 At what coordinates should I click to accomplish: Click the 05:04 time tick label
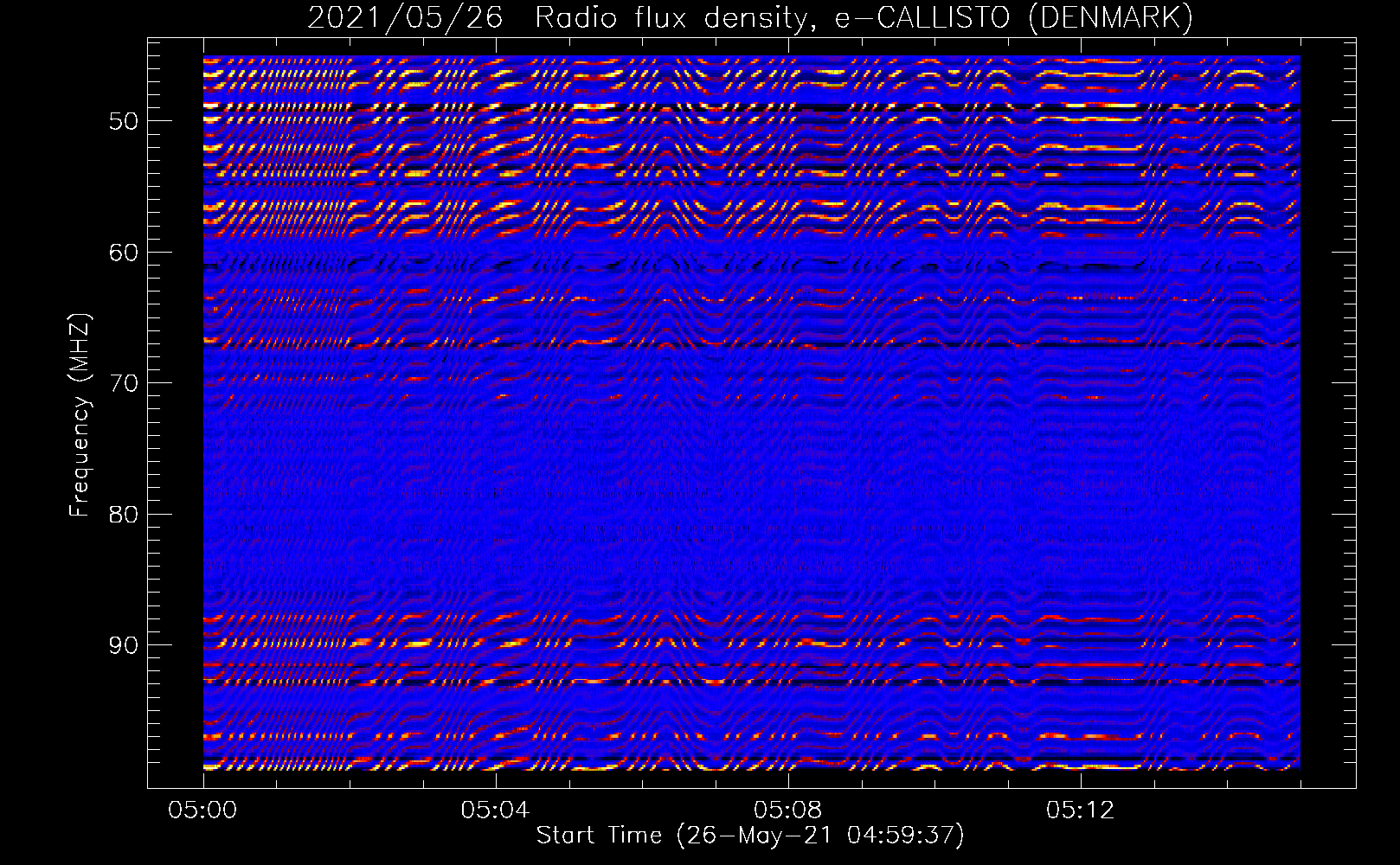(495, 811)
